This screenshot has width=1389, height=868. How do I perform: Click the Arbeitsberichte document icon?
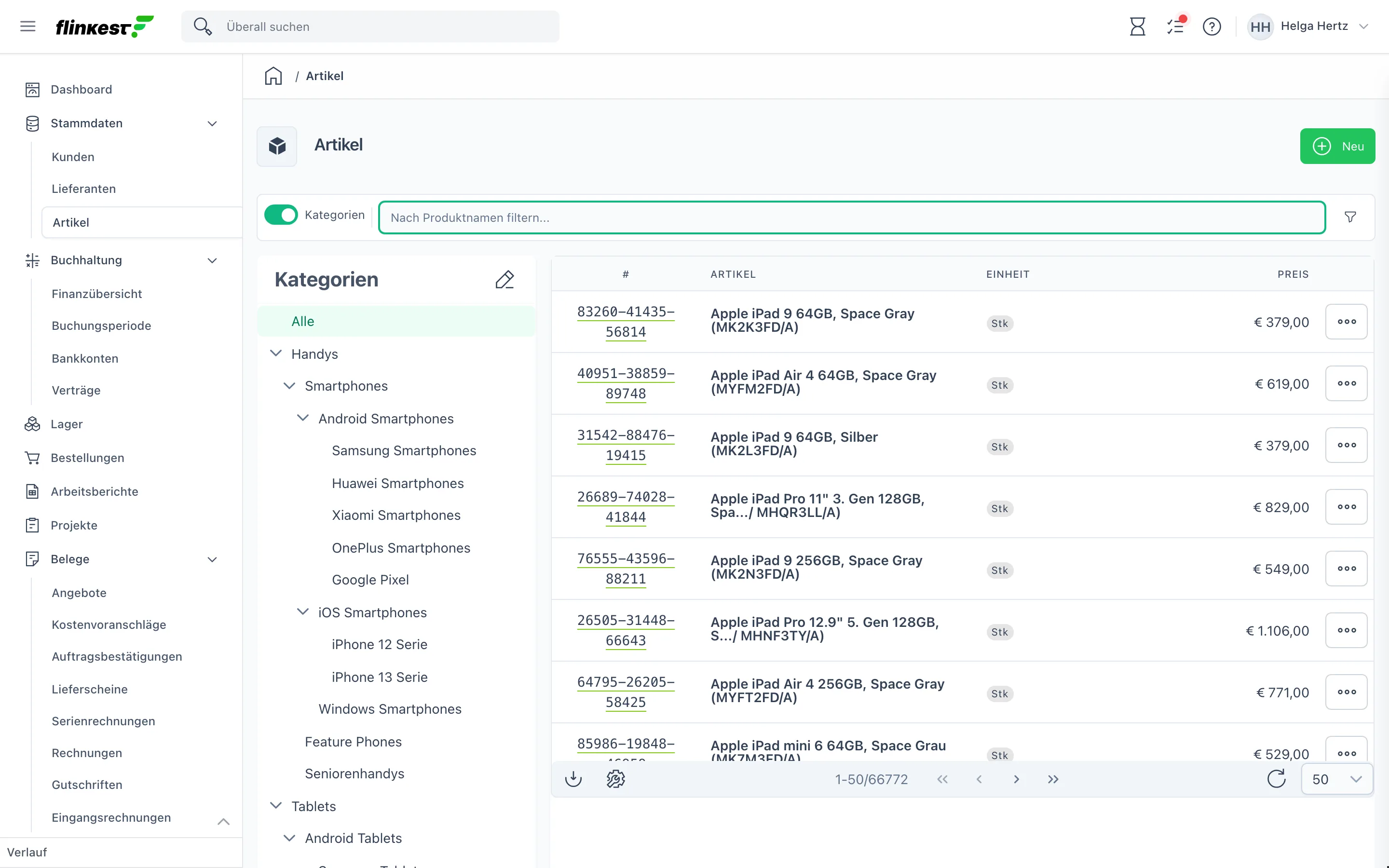[x=32, y=491]
